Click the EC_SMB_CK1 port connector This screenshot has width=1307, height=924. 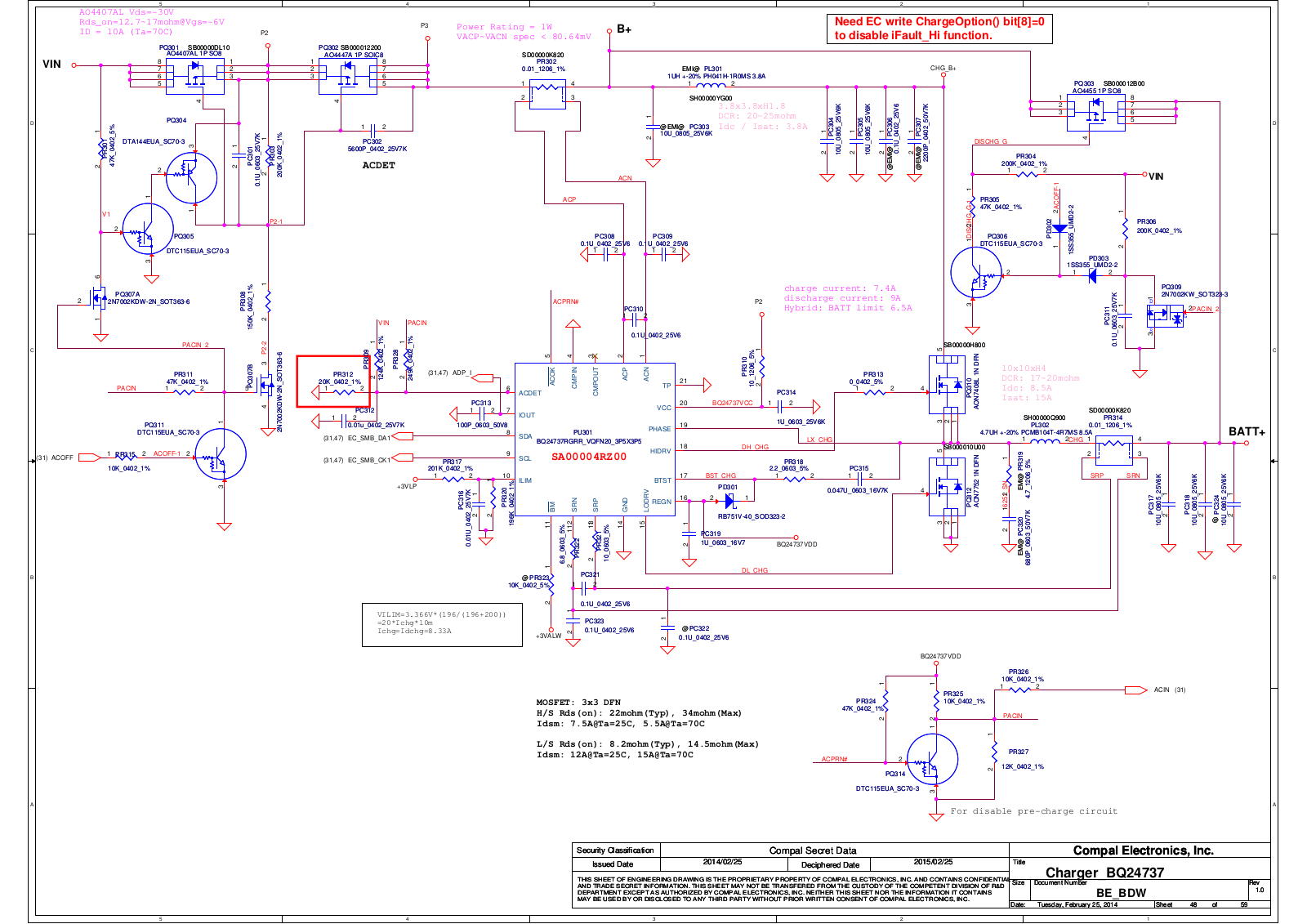coord(403,459)
